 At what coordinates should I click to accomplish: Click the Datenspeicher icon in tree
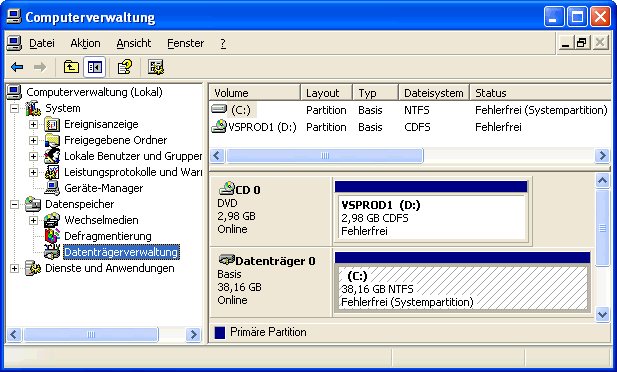coord(33,204)
